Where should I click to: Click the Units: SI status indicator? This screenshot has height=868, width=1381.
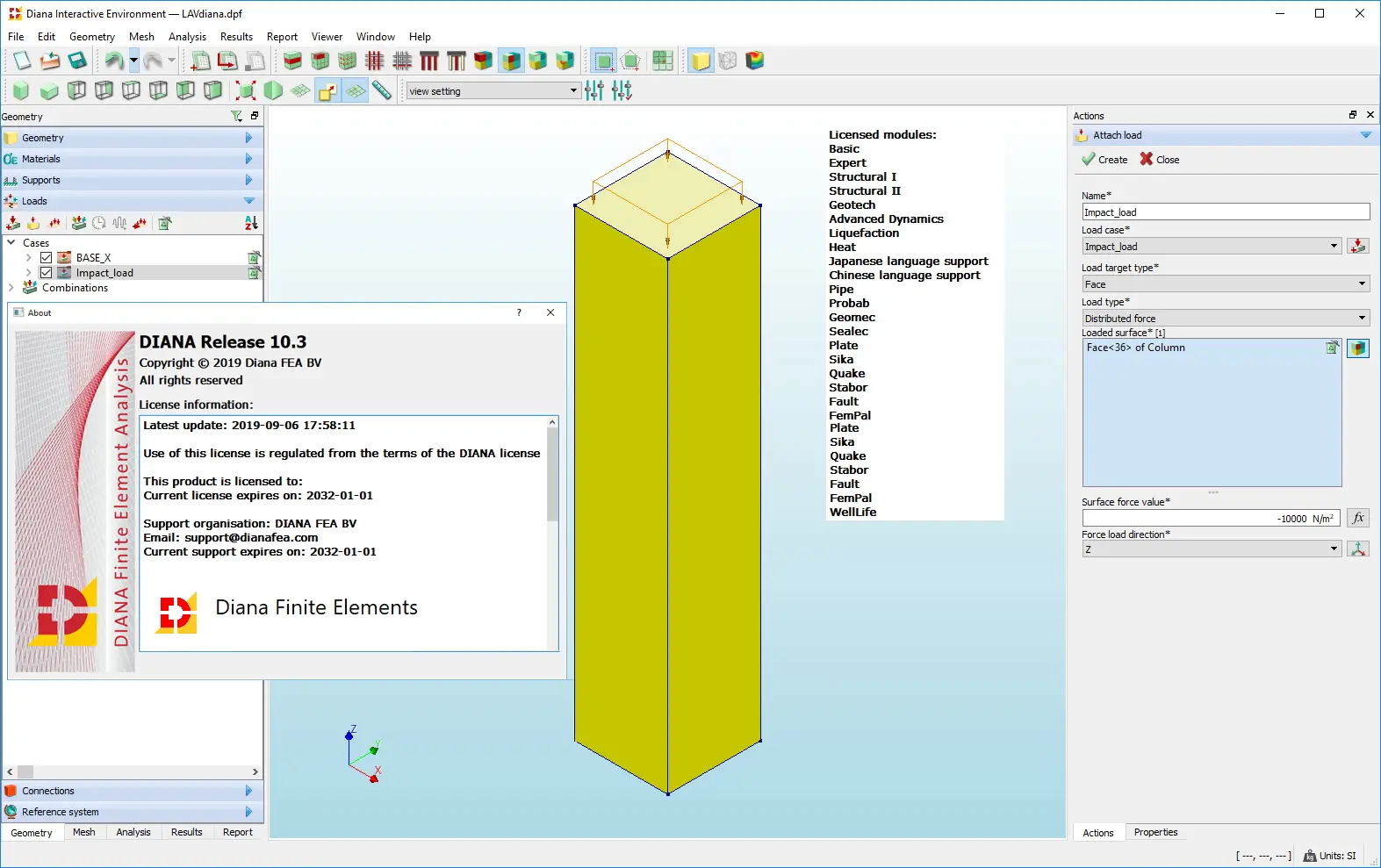(1329, 856)
